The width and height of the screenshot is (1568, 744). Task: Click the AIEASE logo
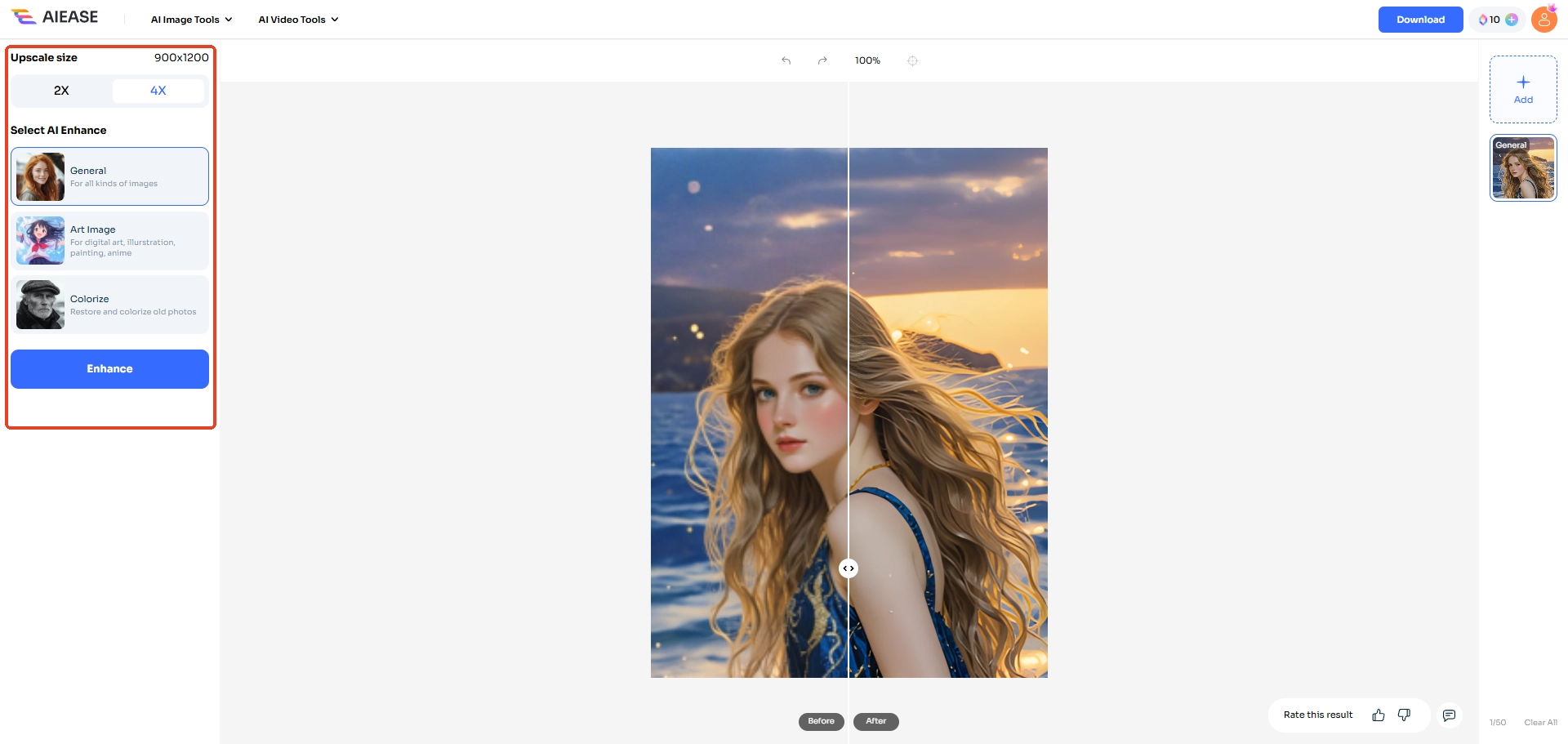pos(55,17)
